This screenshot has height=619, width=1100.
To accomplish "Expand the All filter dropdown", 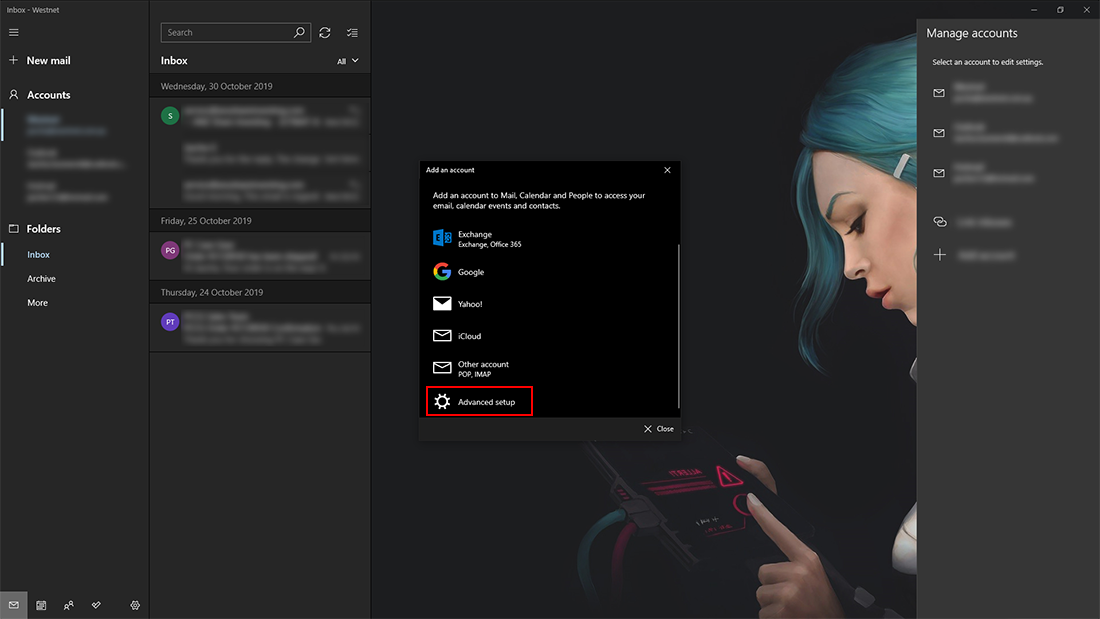I will coord(347,61).
